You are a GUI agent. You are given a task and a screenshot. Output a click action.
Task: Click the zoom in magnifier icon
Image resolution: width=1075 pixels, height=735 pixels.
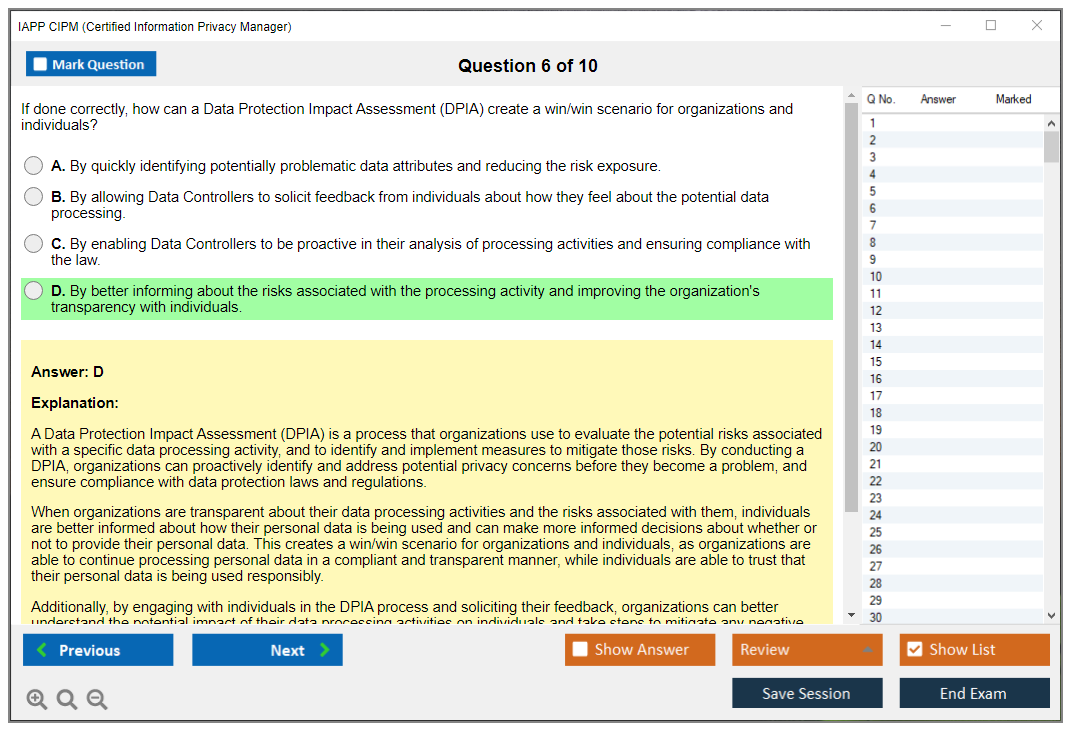click(x=37, y=700)
